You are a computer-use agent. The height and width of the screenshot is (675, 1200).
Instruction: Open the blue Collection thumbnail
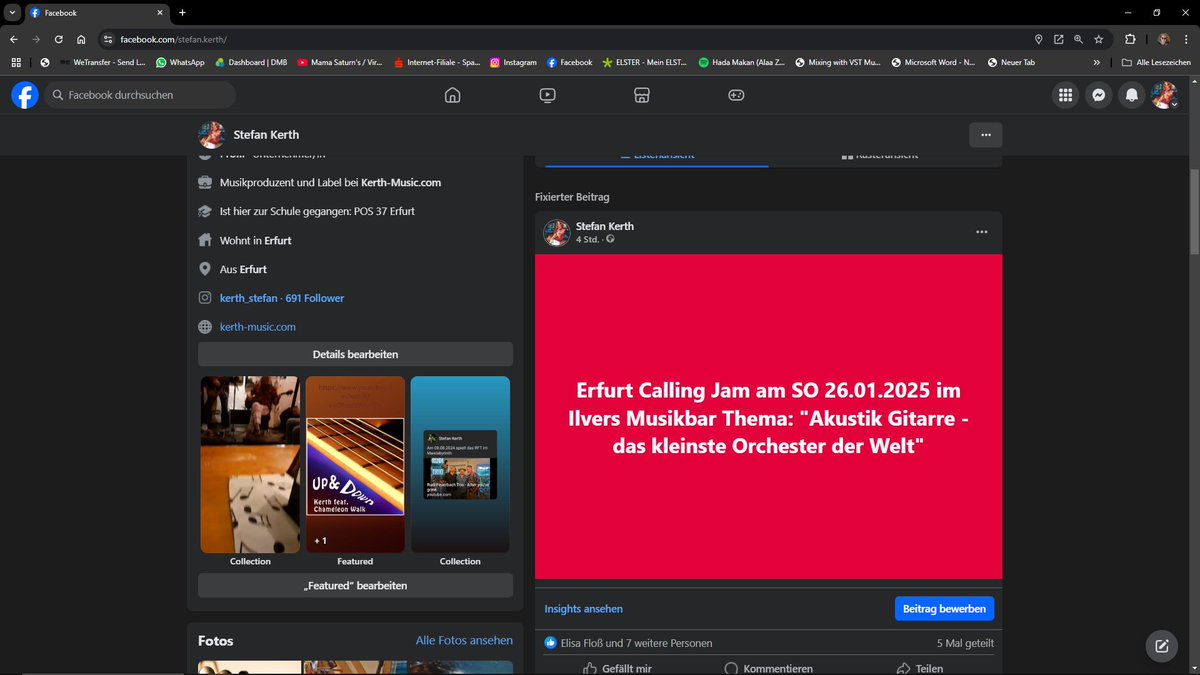460,464
